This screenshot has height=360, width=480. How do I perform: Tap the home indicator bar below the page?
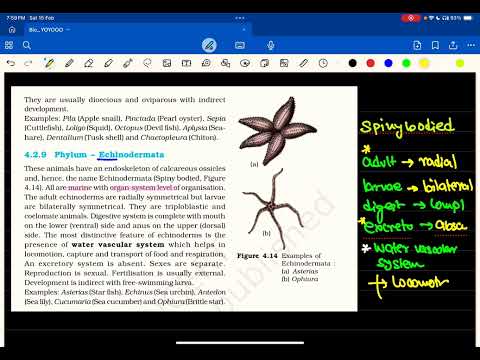click(240, 342)
